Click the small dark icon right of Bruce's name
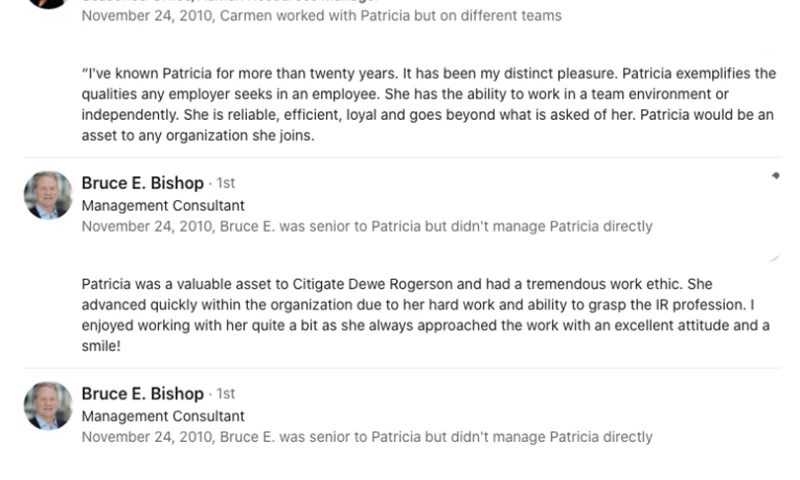800x480 pixels. [776, 176]
